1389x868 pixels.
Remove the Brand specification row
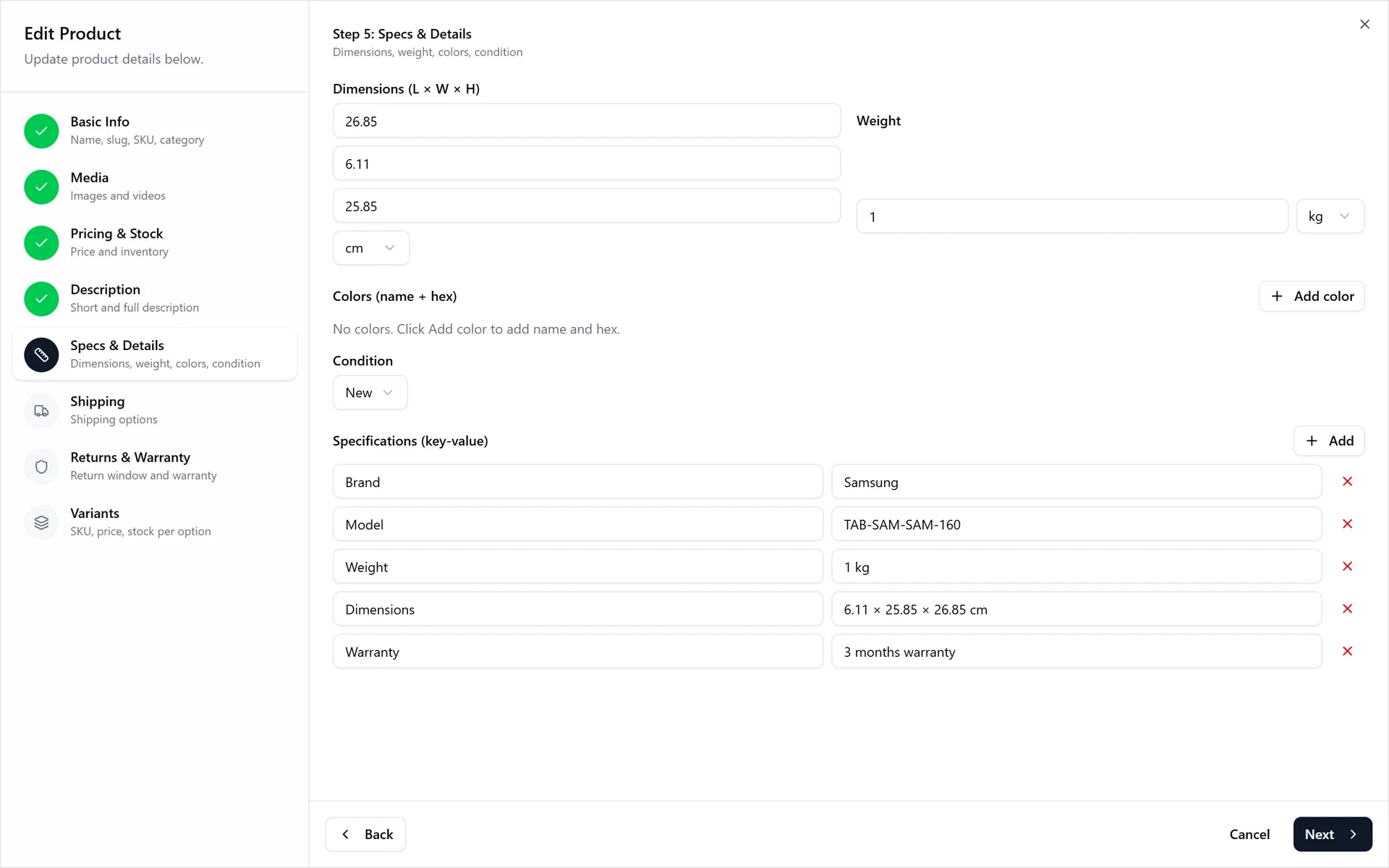pos(1347,482)
